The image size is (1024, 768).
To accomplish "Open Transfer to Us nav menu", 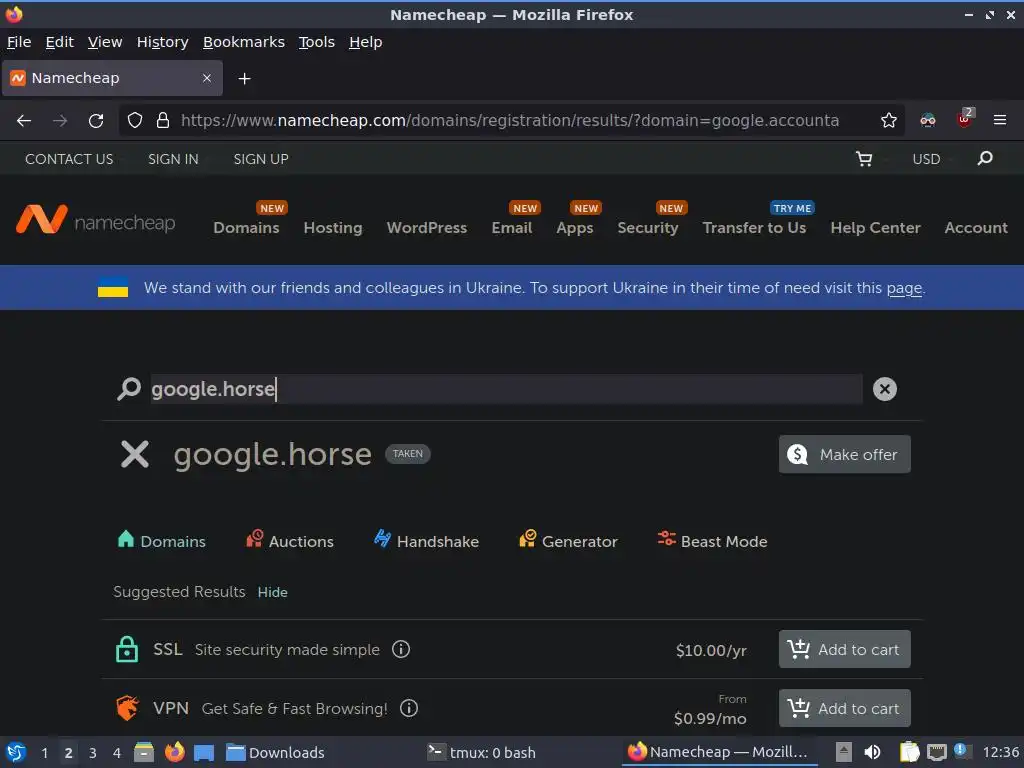I will pyautogui.click(x=754, y=227).
